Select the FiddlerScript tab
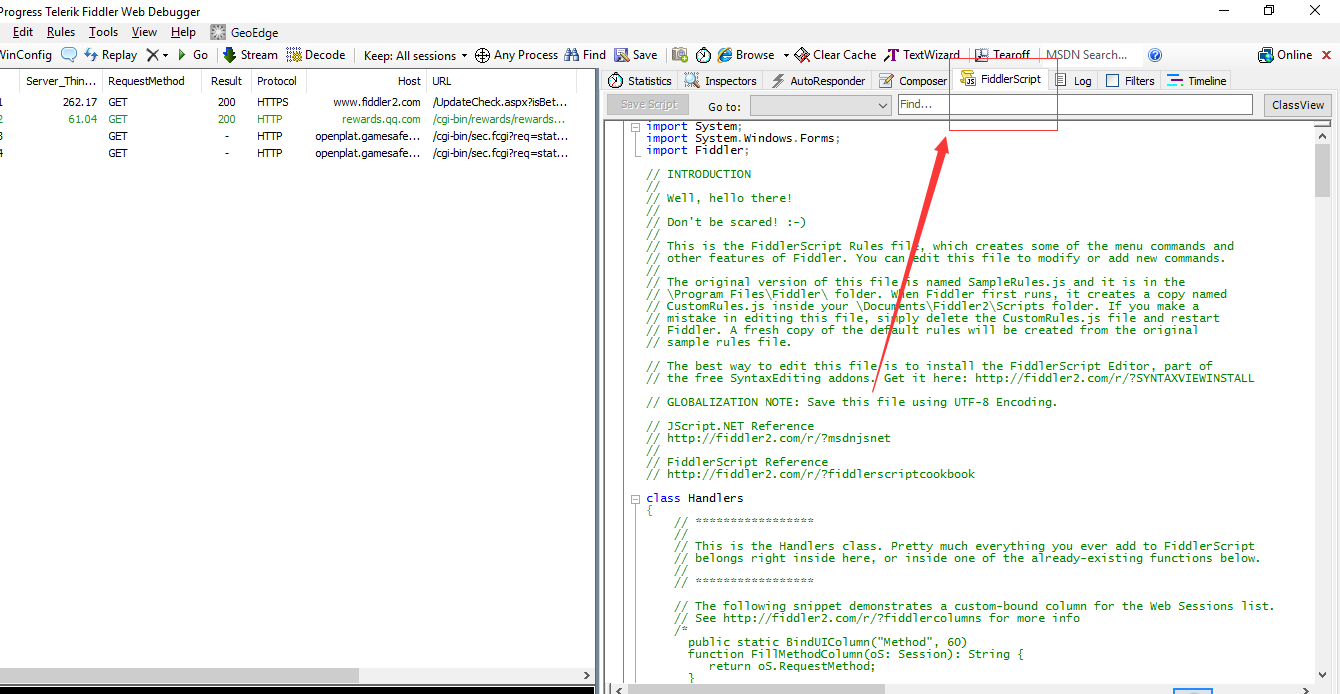Image resolution: width=1340 pixels, height=694 pixels. [x=1001, y=79]
